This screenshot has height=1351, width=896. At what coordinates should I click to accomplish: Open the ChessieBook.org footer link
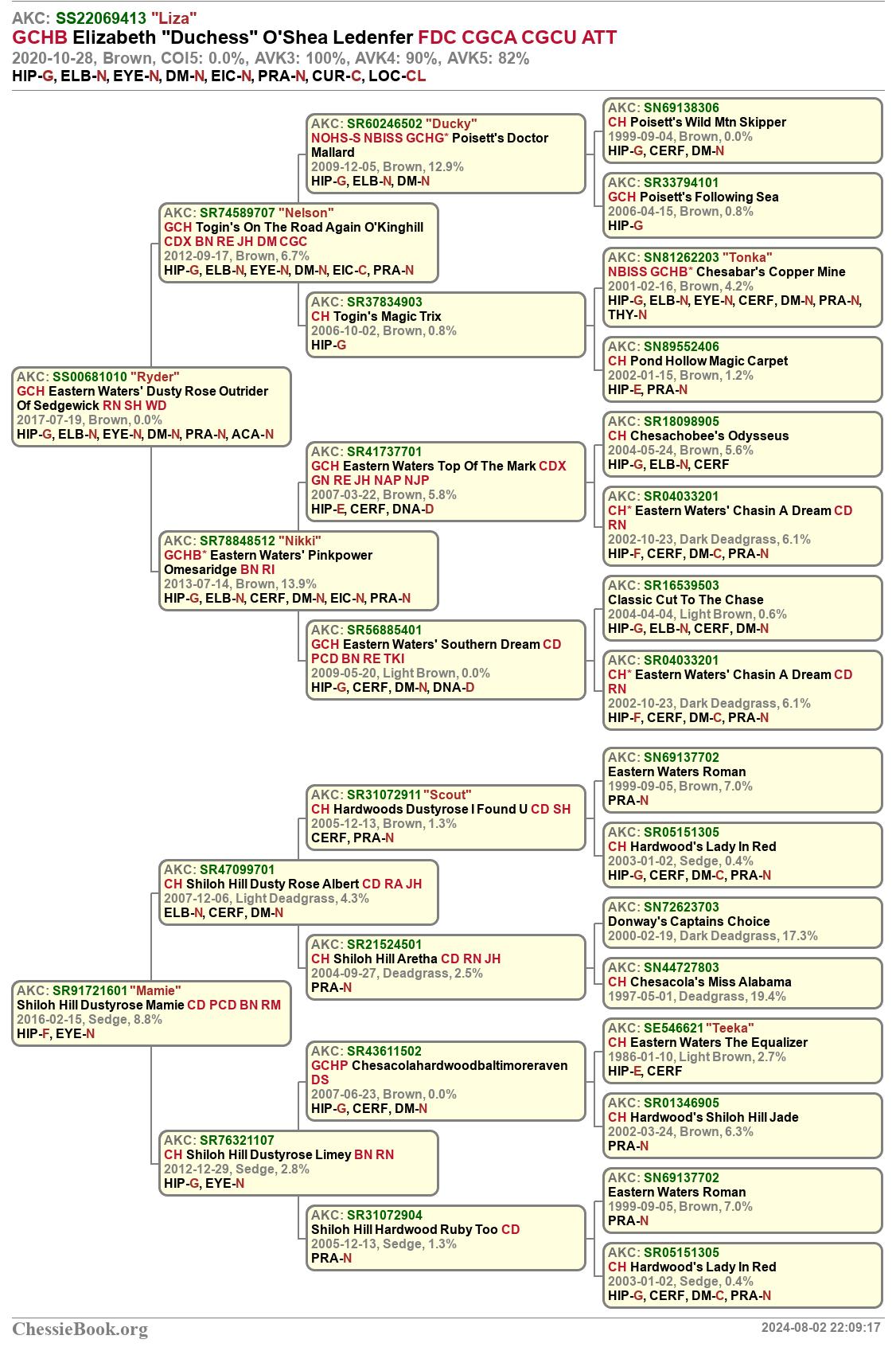pos(80,1329)
